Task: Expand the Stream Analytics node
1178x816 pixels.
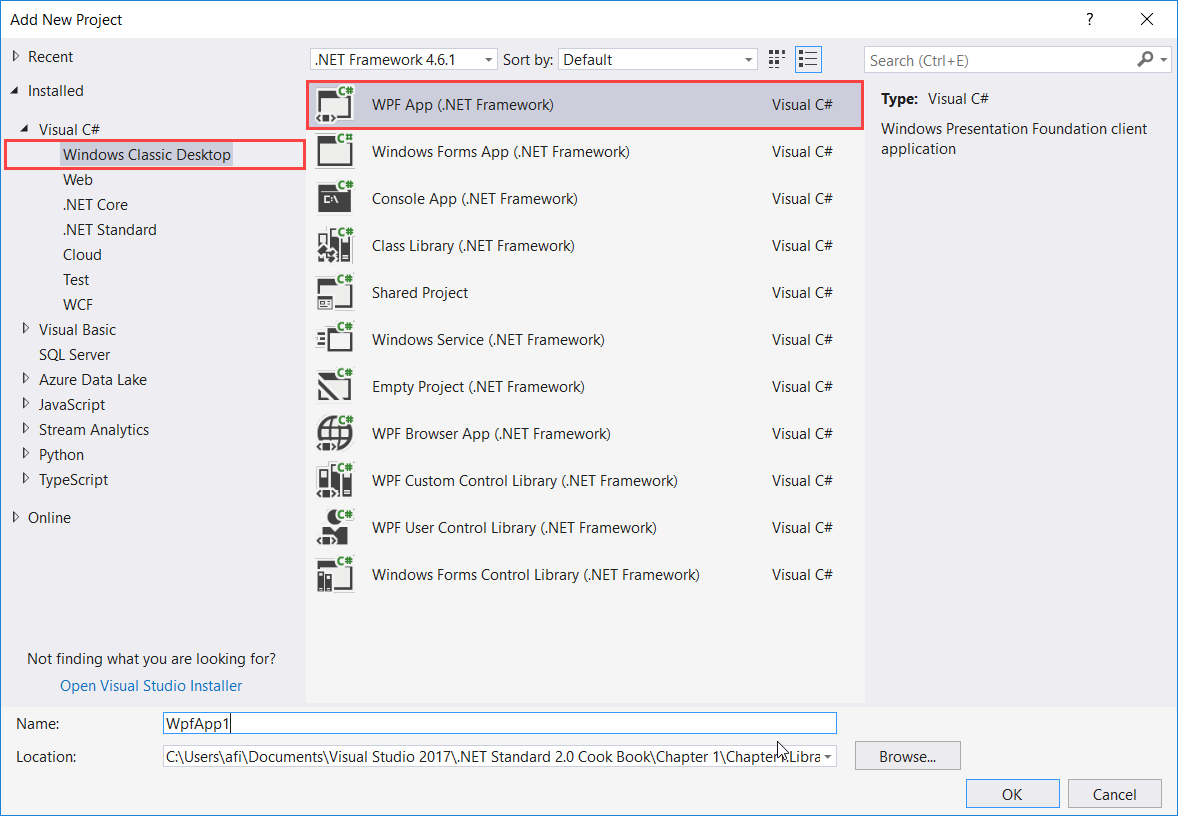Action: pyautogui.click(x=26, y=428)
